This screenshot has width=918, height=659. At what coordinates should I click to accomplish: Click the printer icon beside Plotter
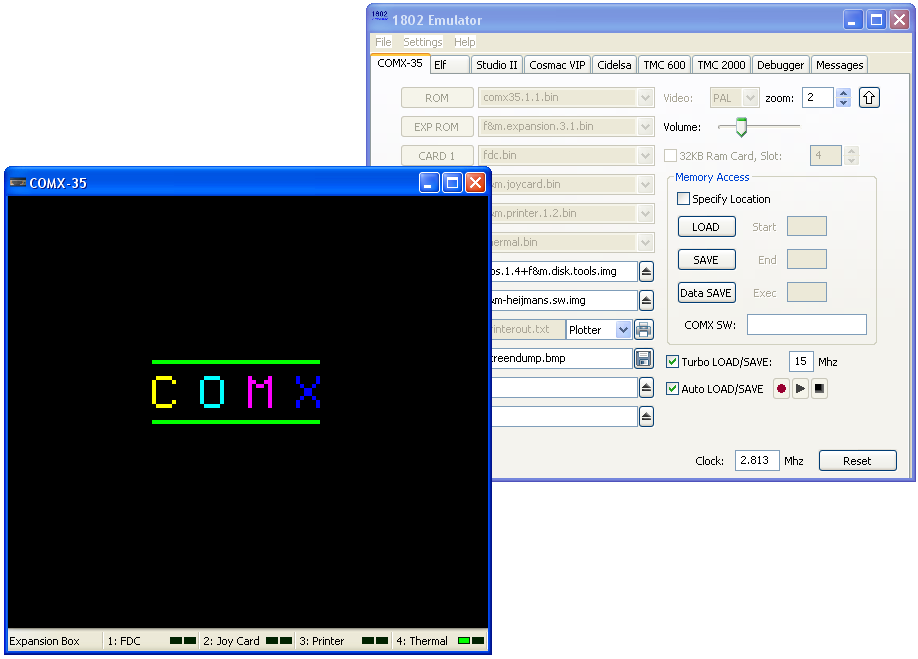(643, 330)
